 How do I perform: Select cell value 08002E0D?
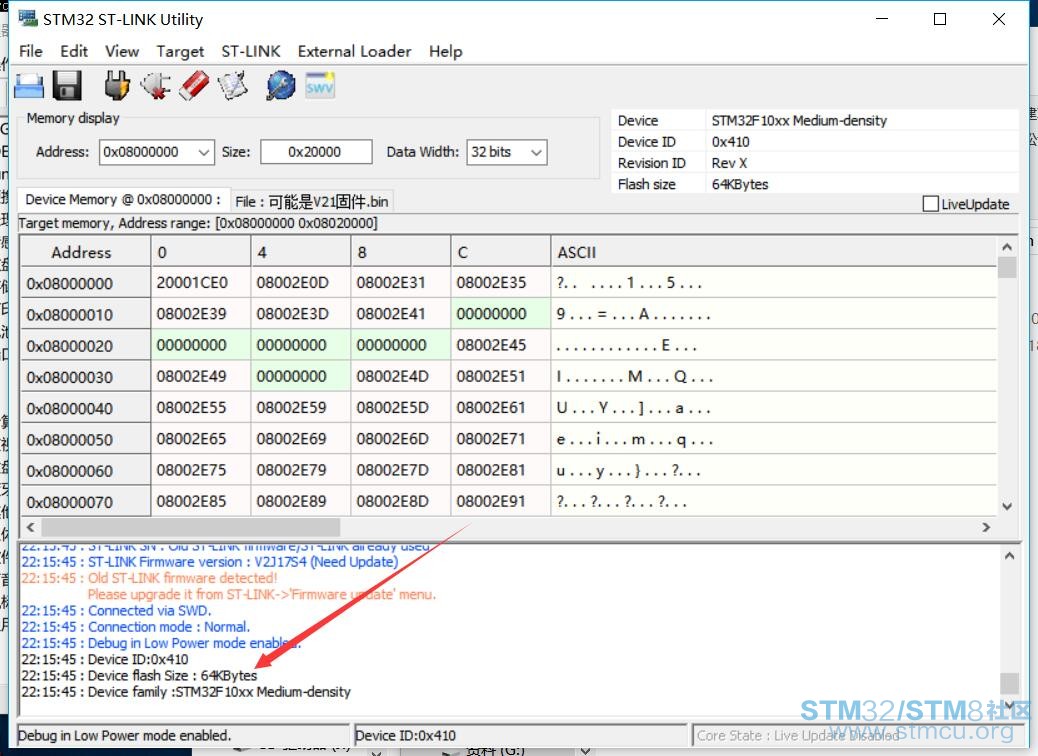(x=301, y=283)
